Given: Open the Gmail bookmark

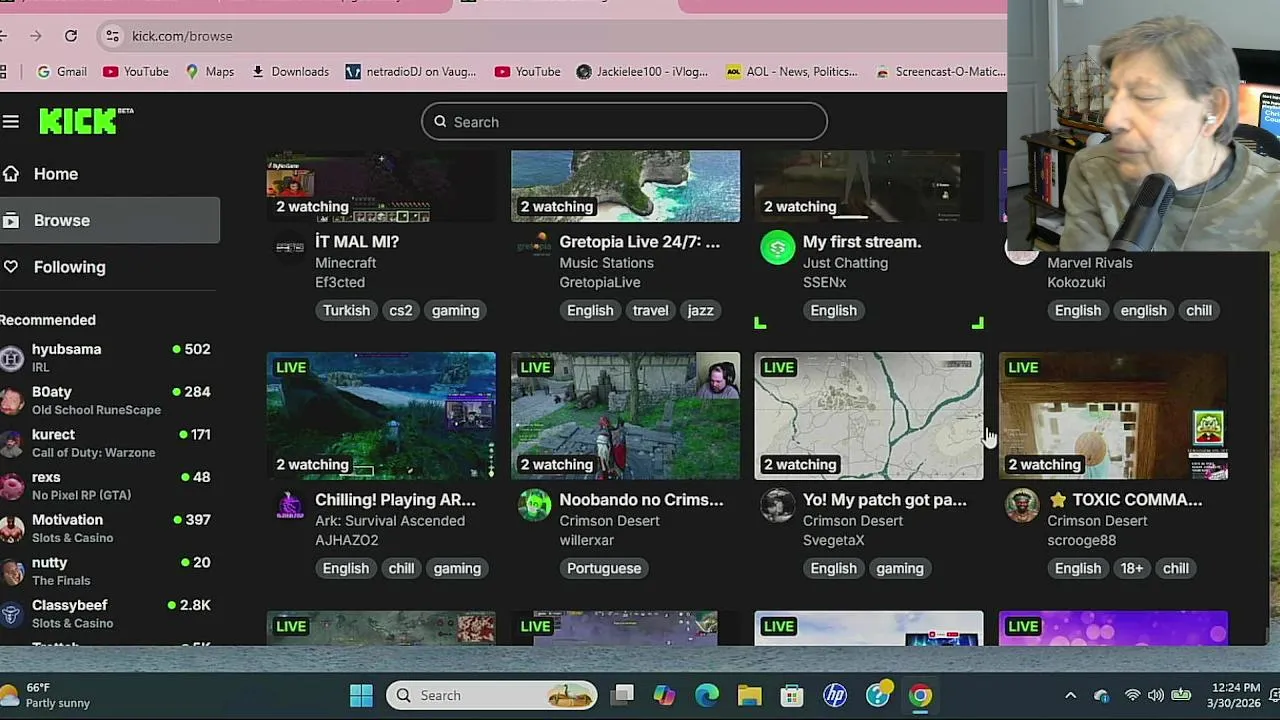Looking at the screenshot, I should point(61,72).
